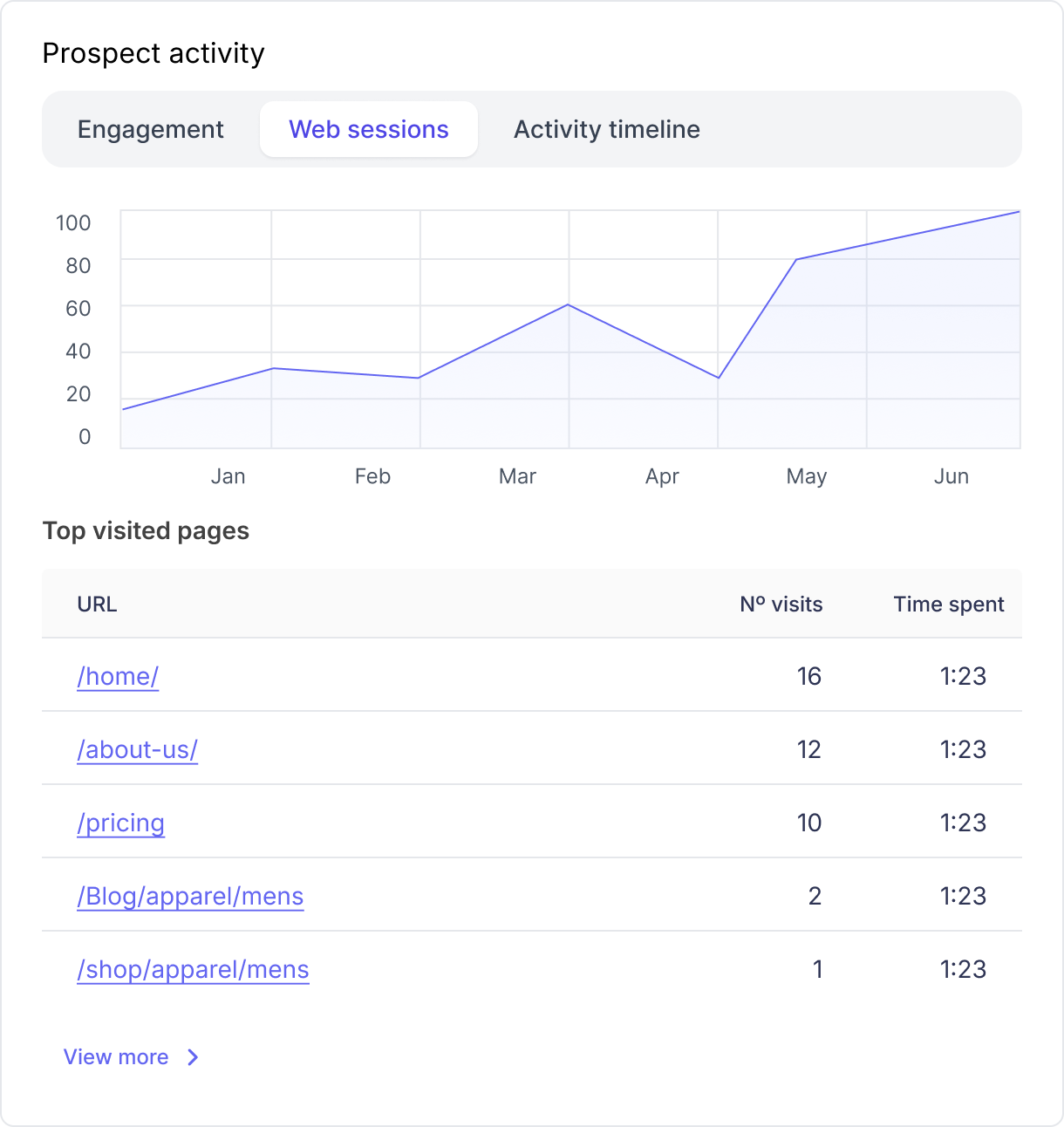The height and width of the screenshot is (1127, 1064).
Task: Open the /shop/apparel/mens link
Action: (193, 969)
